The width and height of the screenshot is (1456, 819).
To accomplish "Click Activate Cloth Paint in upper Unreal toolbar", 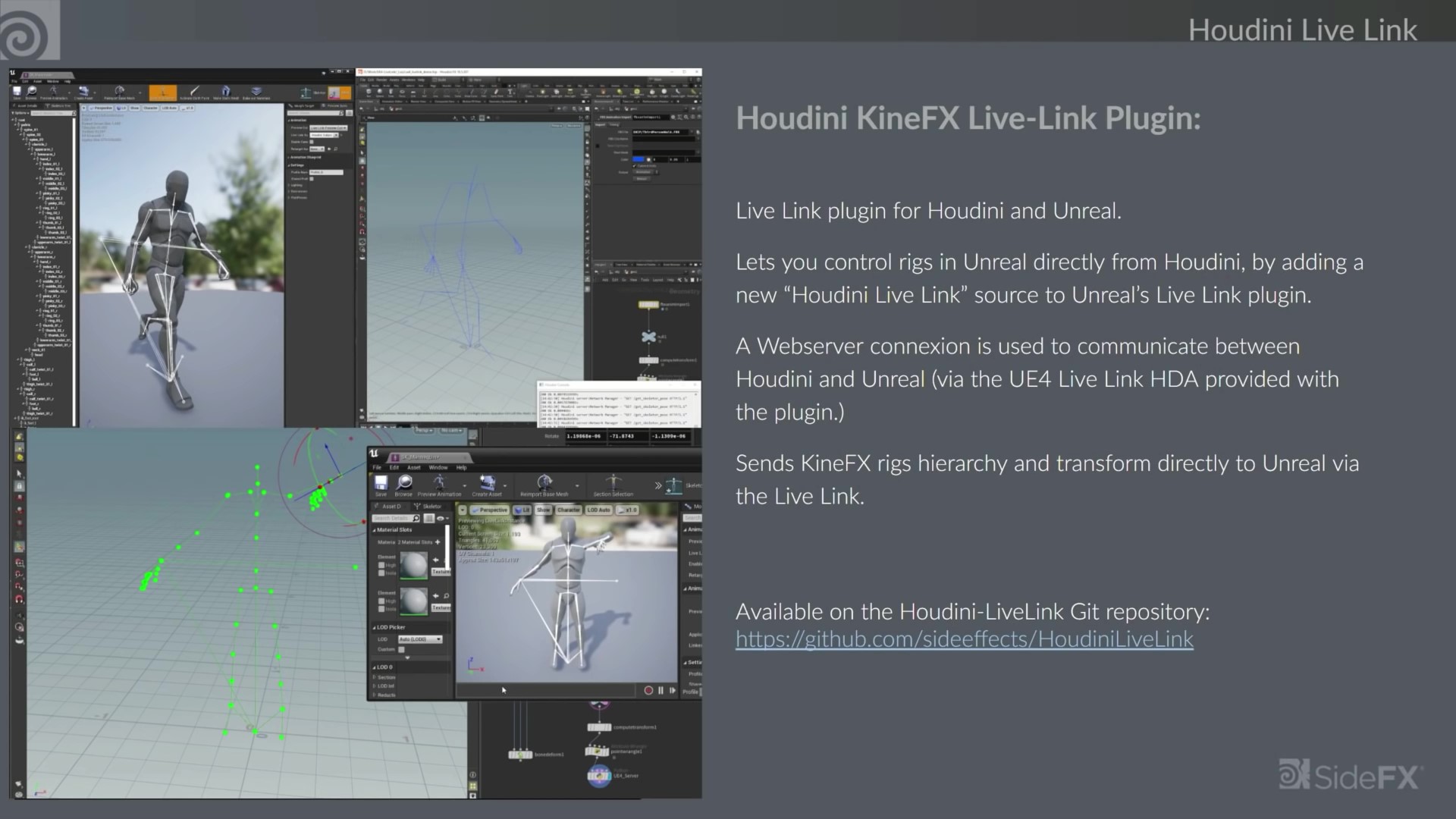I will [x=195, y=93].
